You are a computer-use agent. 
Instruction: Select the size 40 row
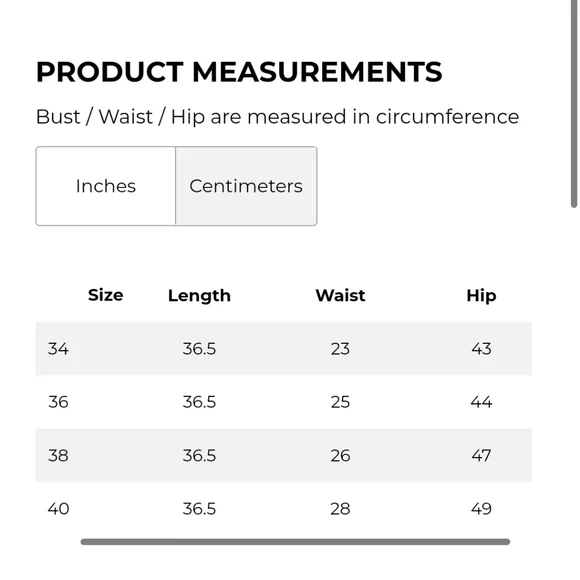click(x=284, y=509)
